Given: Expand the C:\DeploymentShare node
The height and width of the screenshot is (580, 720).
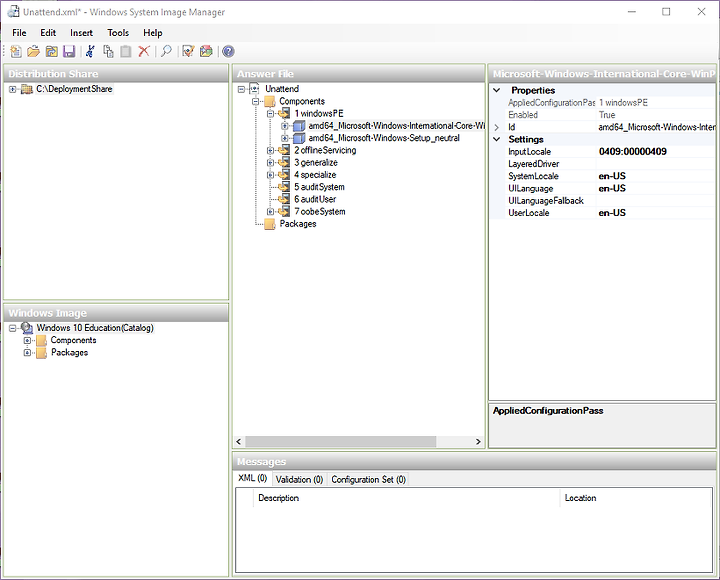Looking at the screenshot, I should [13, 90].
